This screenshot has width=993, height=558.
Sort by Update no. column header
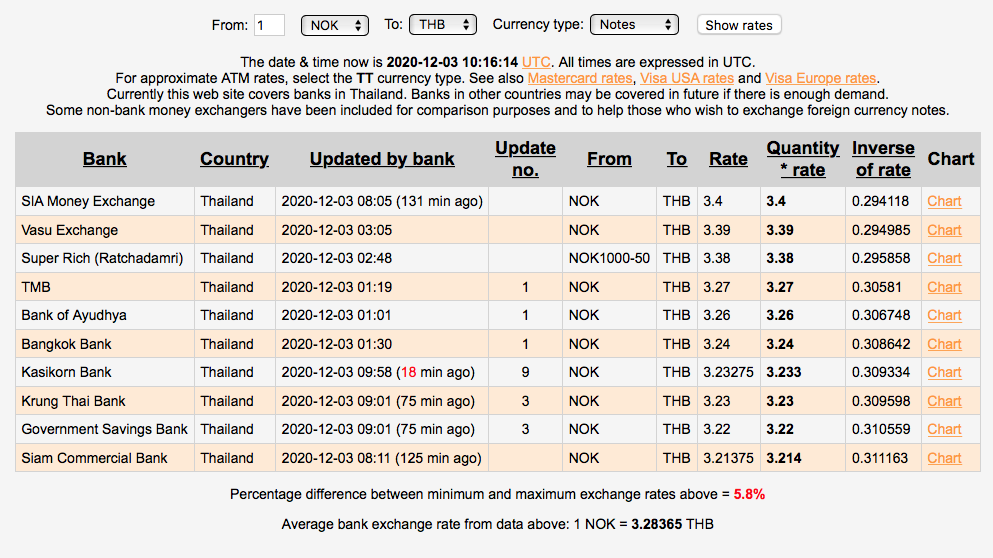point(525,159)
